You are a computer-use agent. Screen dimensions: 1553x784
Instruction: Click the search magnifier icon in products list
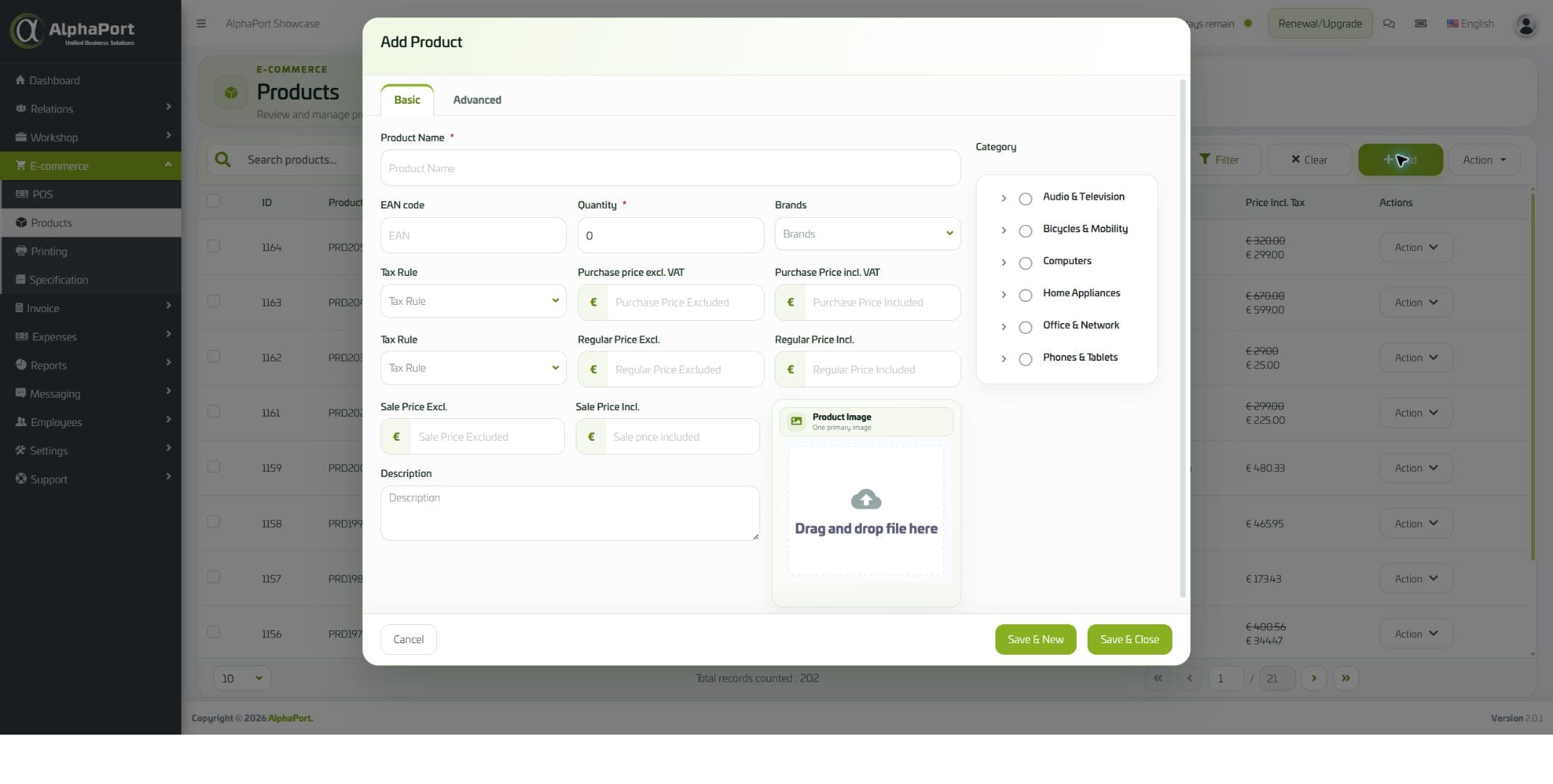(223, 160)
